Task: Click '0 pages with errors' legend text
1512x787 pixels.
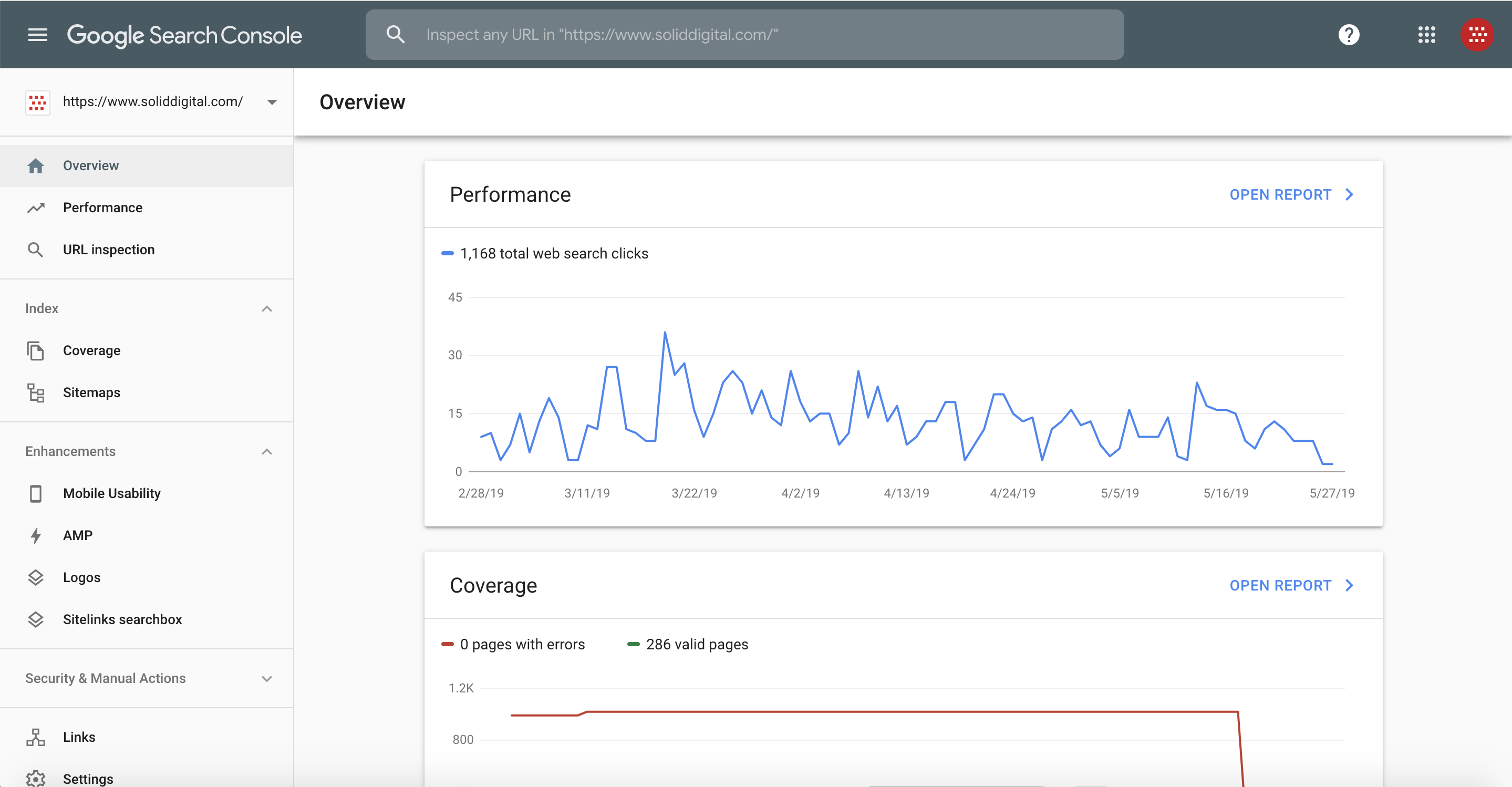Action: [x=522, y=645]
